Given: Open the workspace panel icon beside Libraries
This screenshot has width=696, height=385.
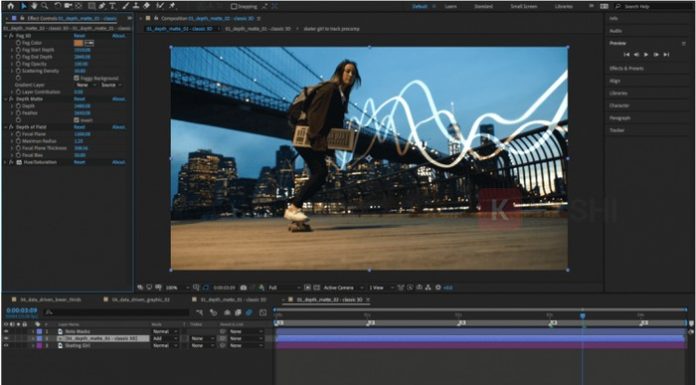Looking at the screenshot, I should point(604,6).
